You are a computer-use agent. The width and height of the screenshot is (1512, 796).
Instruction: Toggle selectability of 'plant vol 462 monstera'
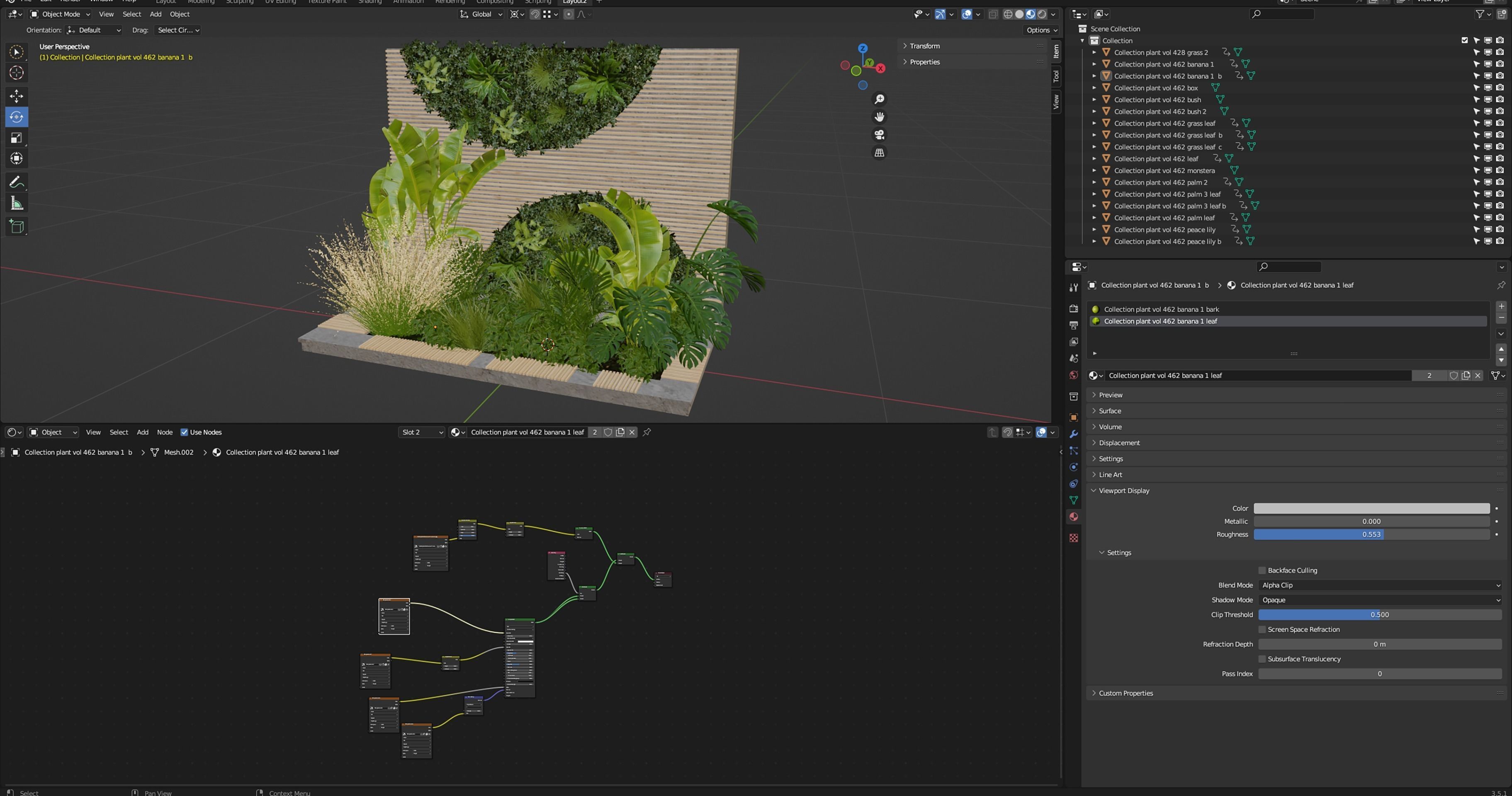(x=1476, y=171)
